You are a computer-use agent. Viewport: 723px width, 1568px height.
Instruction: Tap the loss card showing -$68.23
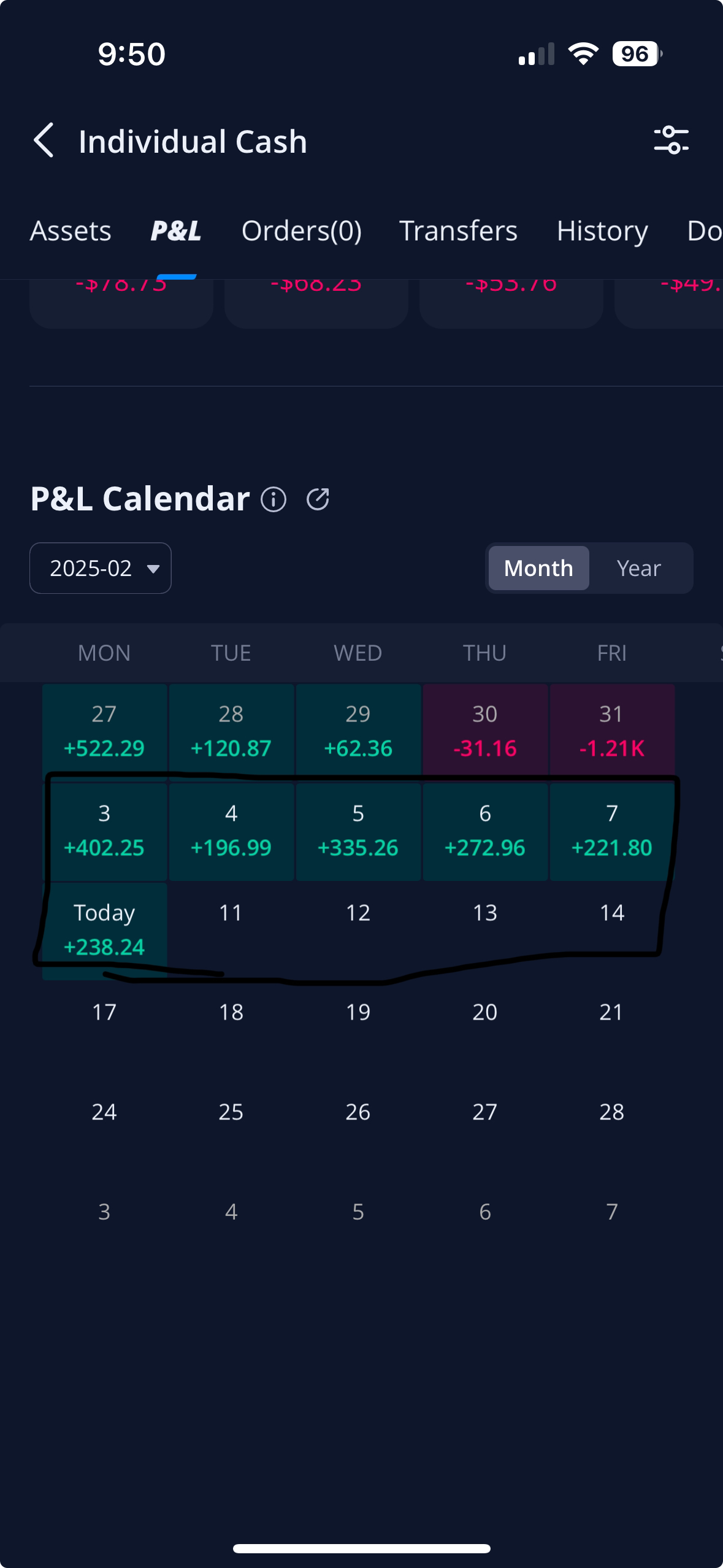[316, 301]
